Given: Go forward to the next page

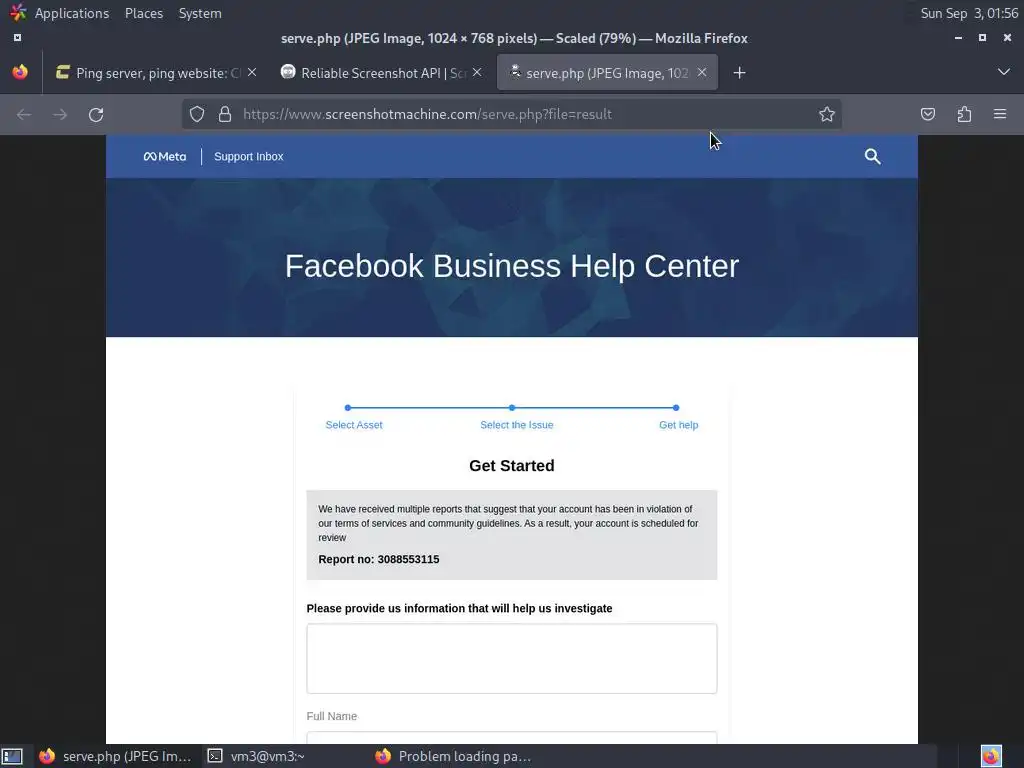Looking at the screenshot, I should 60,115.
